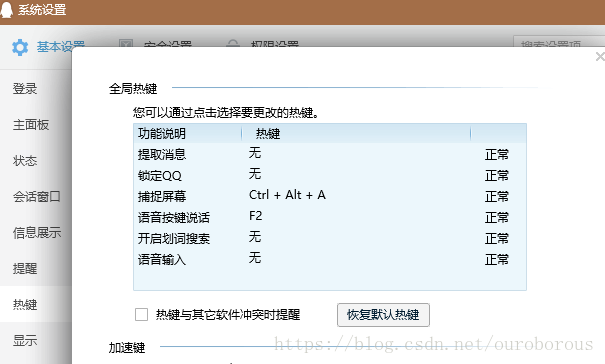Select the 锁定QQ hotkey row
This screenshot has height=364, width=605.
pyautogui.click(x=330, y=175)
